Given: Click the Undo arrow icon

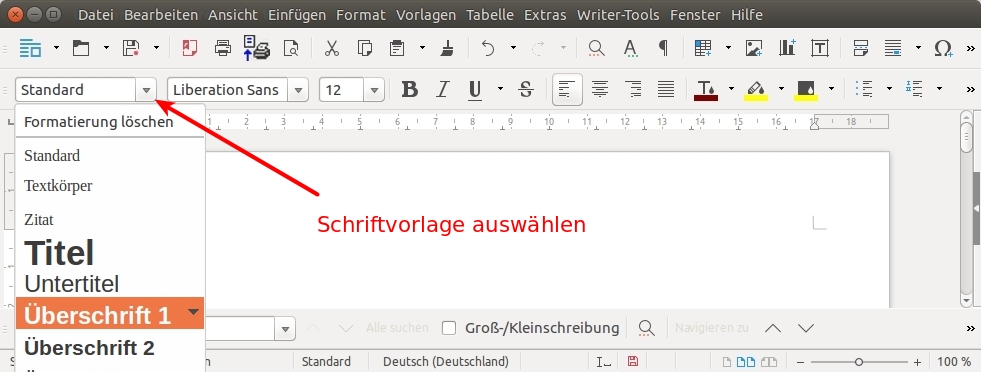Looking at the screenshot, I should point(488,48).
